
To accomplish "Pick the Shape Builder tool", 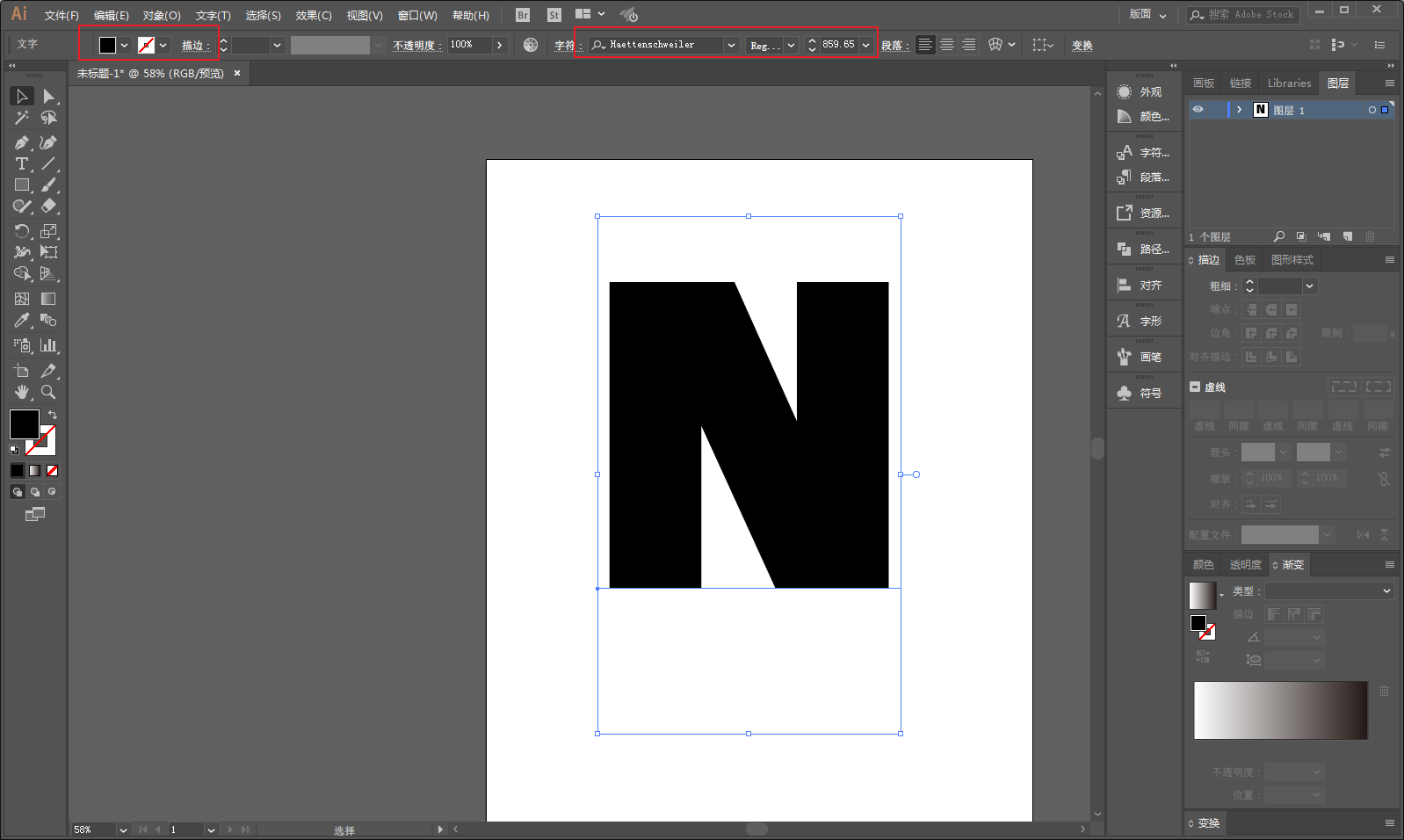I will pyautogui.click(x=22, y=274).
